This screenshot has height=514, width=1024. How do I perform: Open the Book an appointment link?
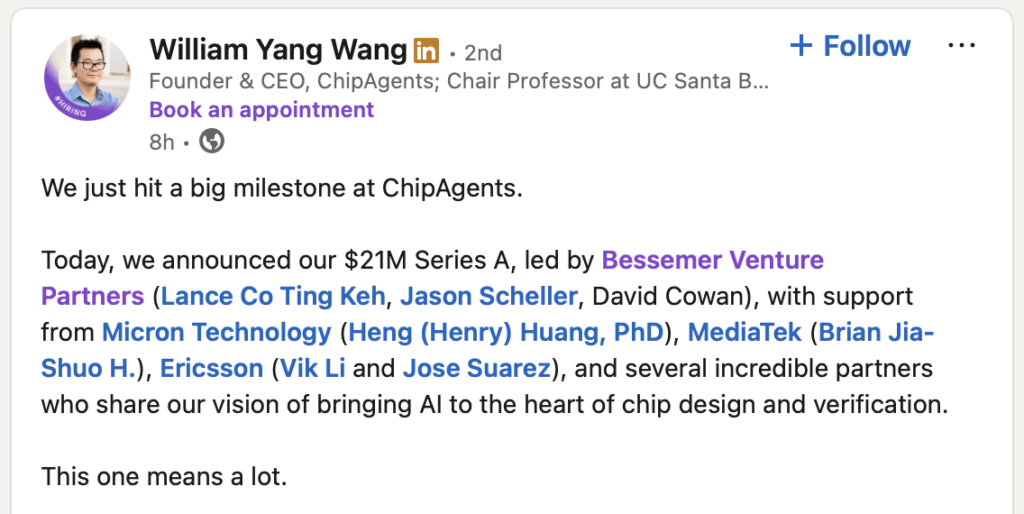tap(261, 109)
